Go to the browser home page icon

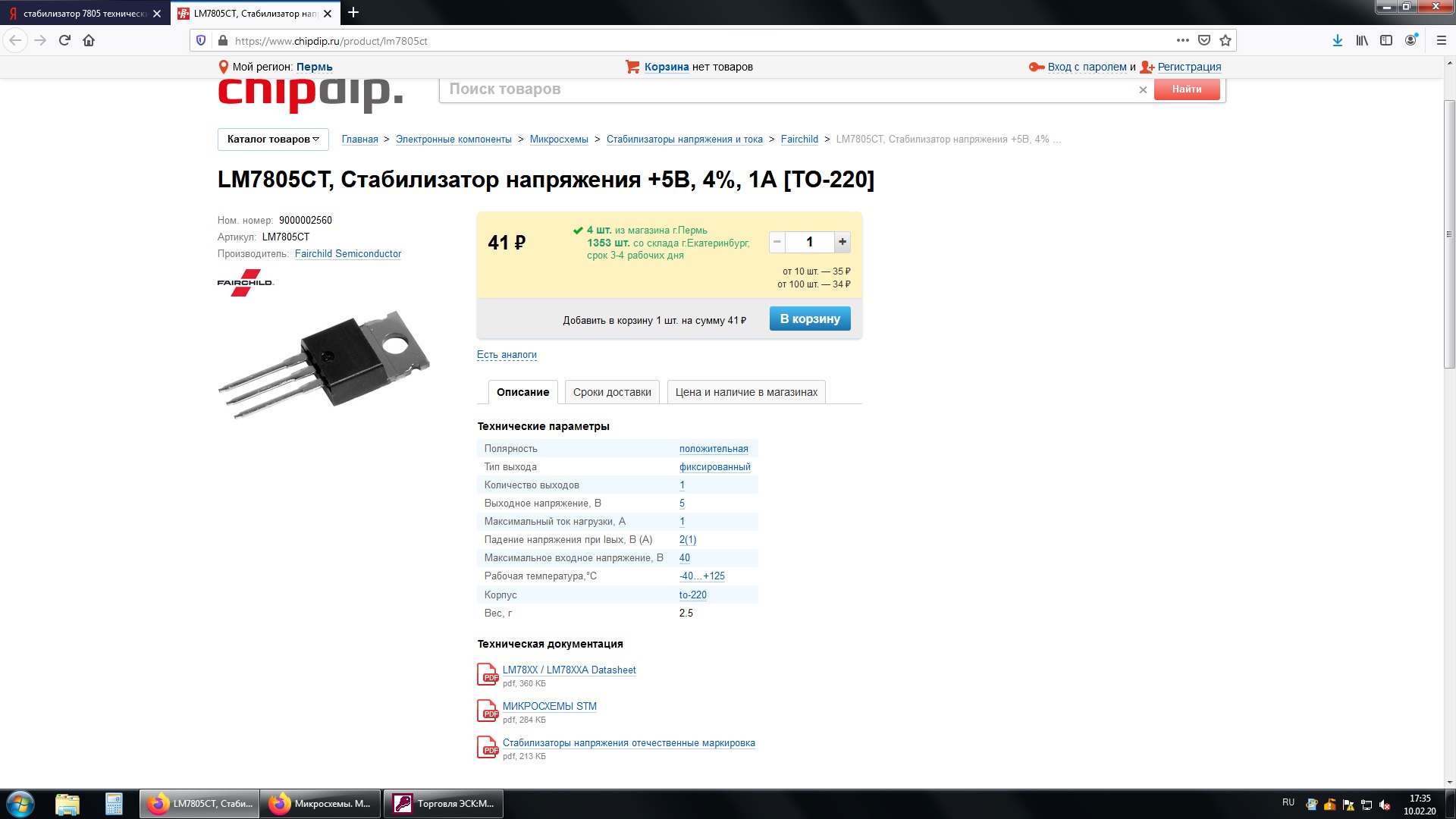89,40
